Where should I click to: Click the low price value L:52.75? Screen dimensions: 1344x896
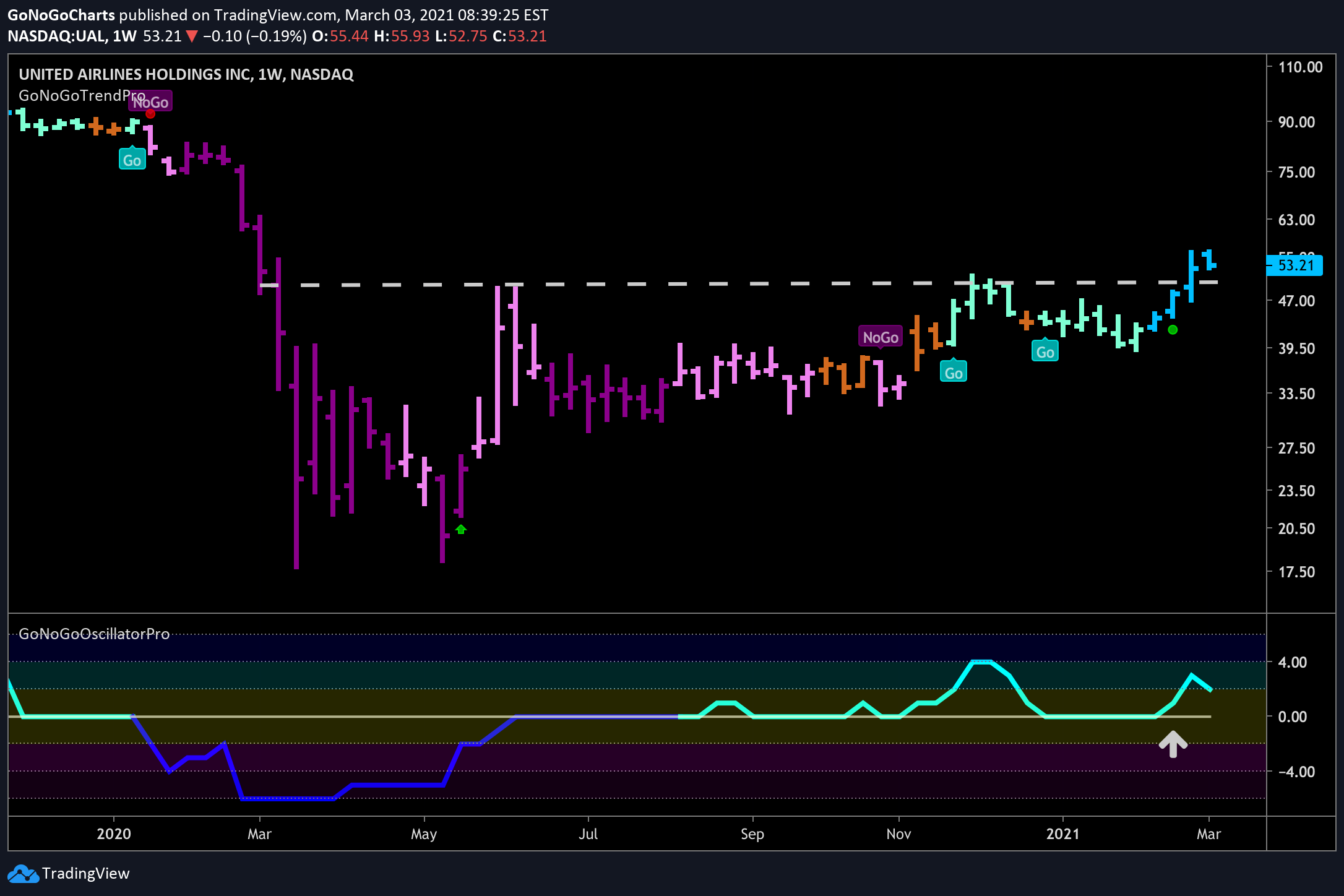[x=461, y=37]
